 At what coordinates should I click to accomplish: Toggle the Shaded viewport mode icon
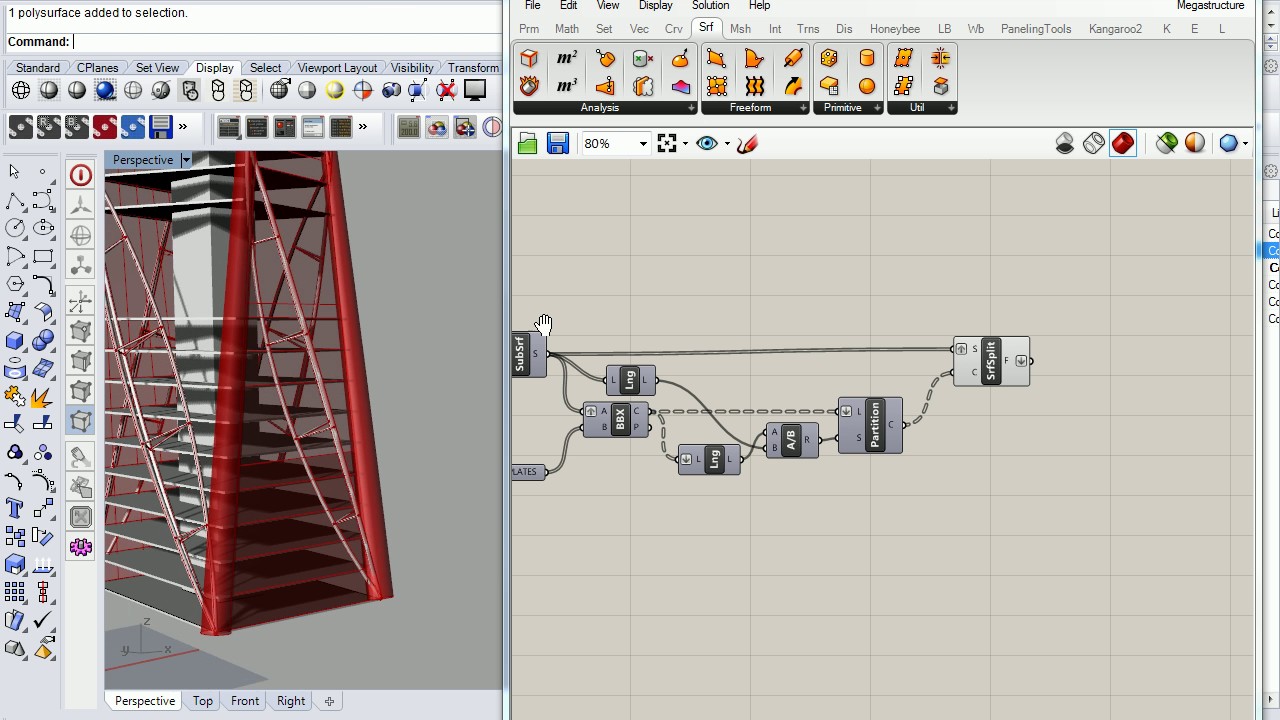pyautogui.click(x=49, y=91)
